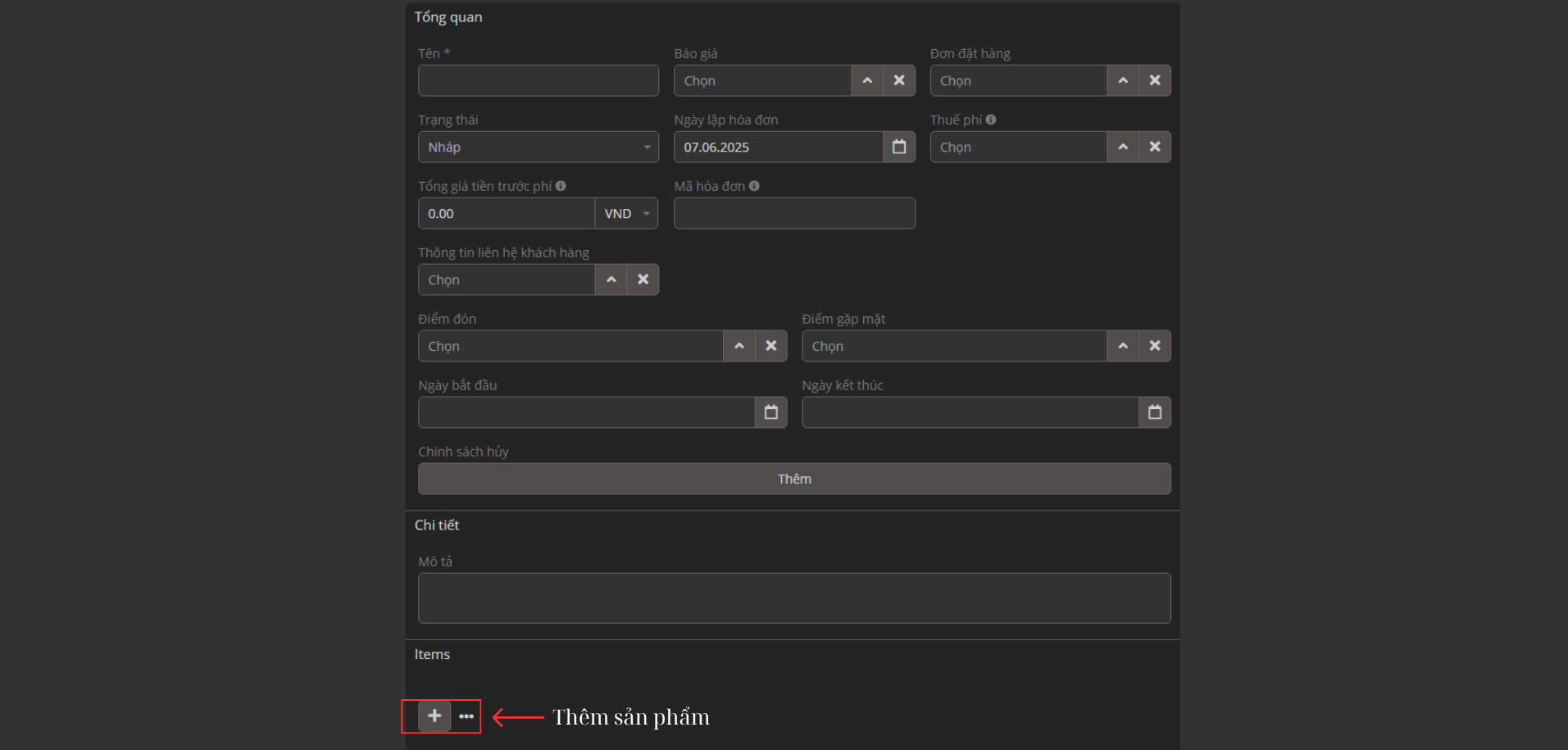Clear the Điểm gặp mặt field
This screenshot has width=1568, height=750.
(x=1154, y=346)
